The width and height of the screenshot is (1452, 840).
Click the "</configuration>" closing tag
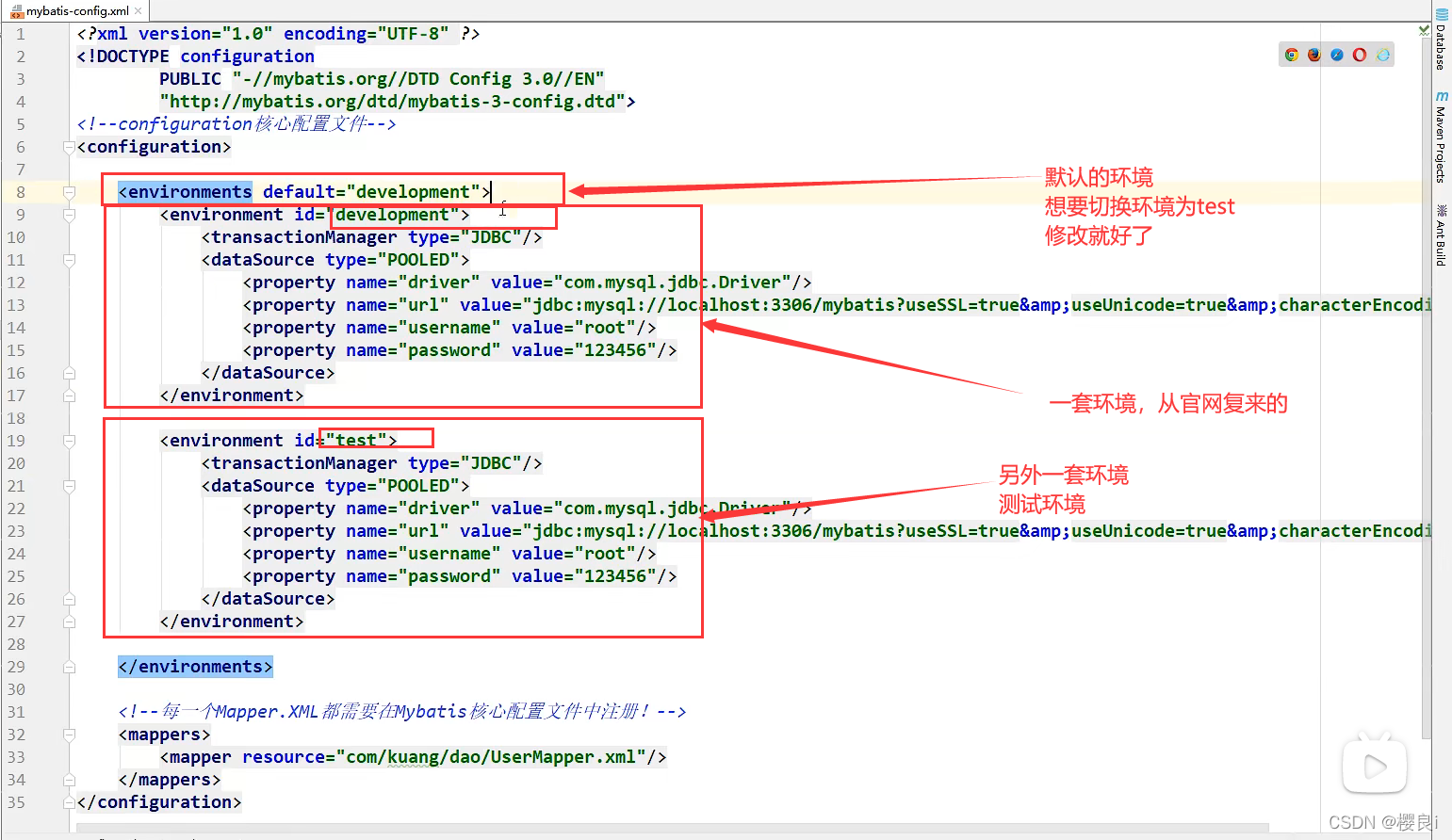point(159,802)
